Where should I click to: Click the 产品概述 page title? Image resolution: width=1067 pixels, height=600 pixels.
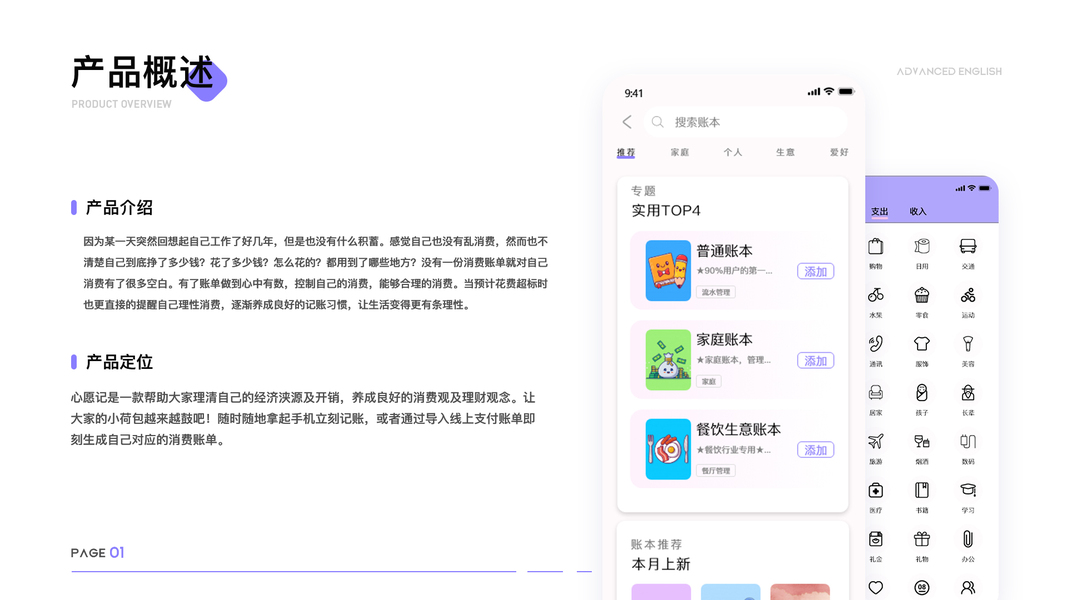pos(142,73)
